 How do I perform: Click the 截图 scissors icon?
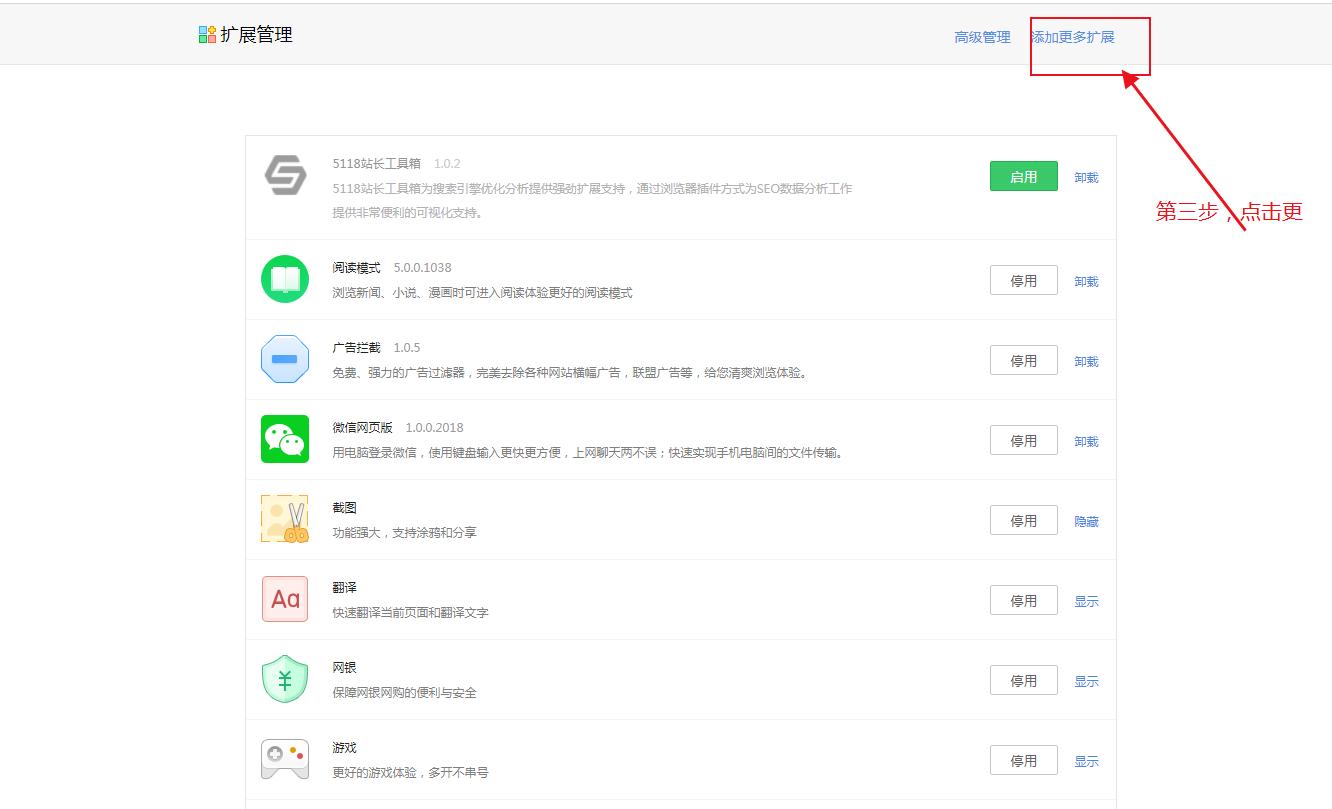(x=285, y=519)
